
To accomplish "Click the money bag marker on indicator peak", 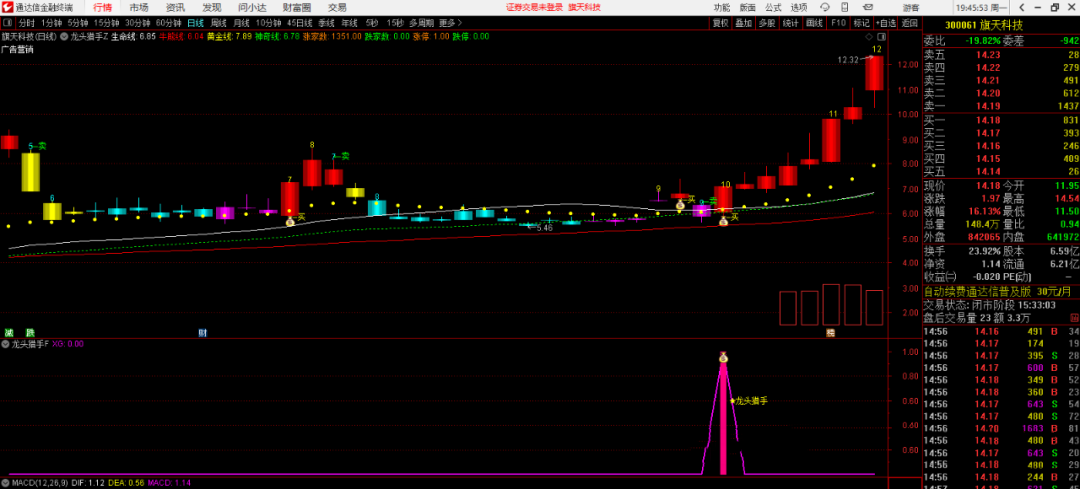I will click(x=723, y=357).
